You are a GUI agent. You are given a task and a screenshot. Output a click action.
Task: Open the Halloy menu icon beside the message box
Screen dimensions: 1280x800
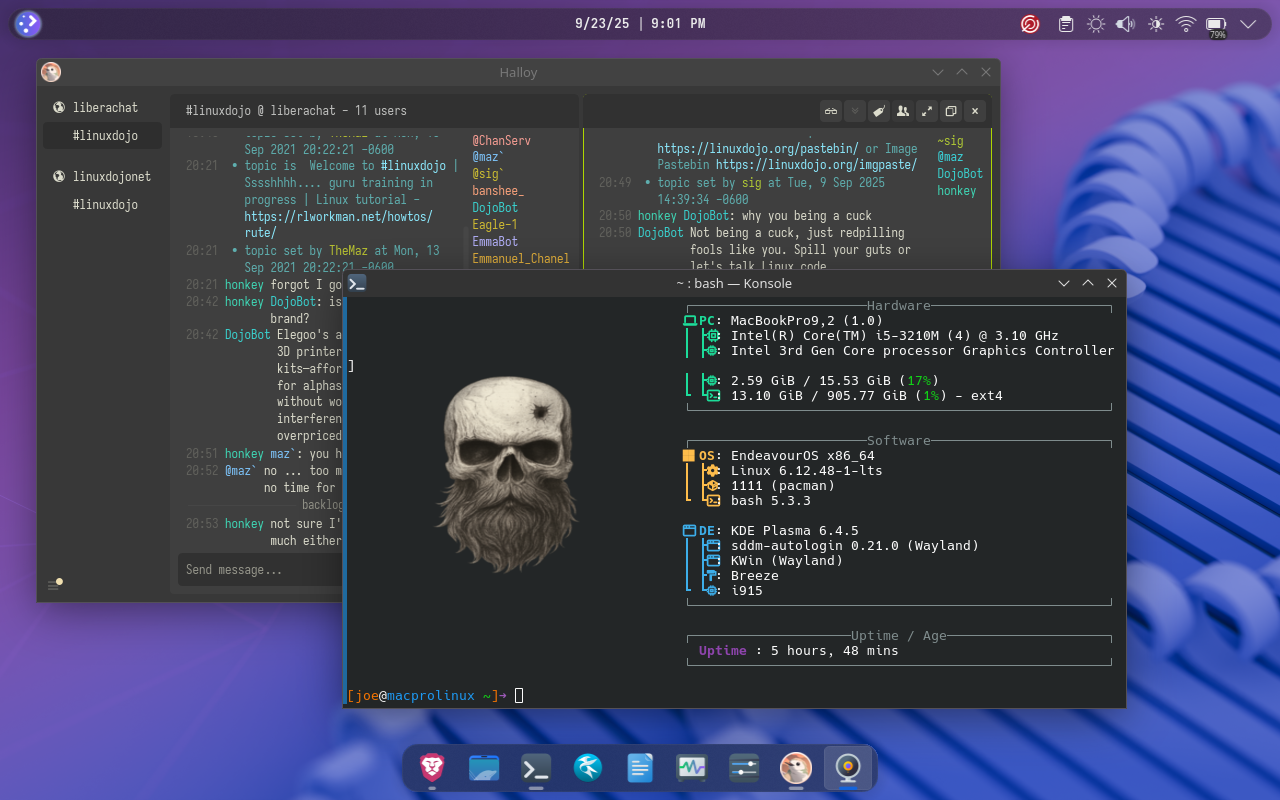point(54,585)
